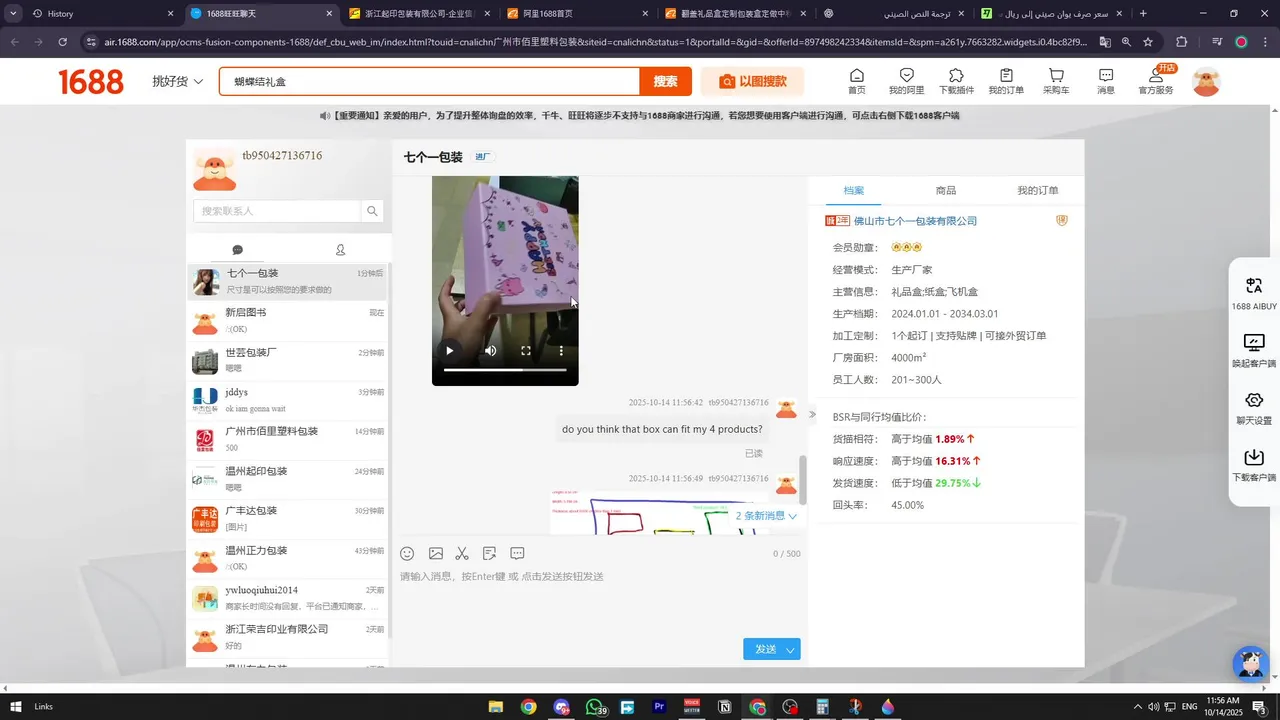Open 佛山市七个一包装有限公司 company link

coord(914,221)
